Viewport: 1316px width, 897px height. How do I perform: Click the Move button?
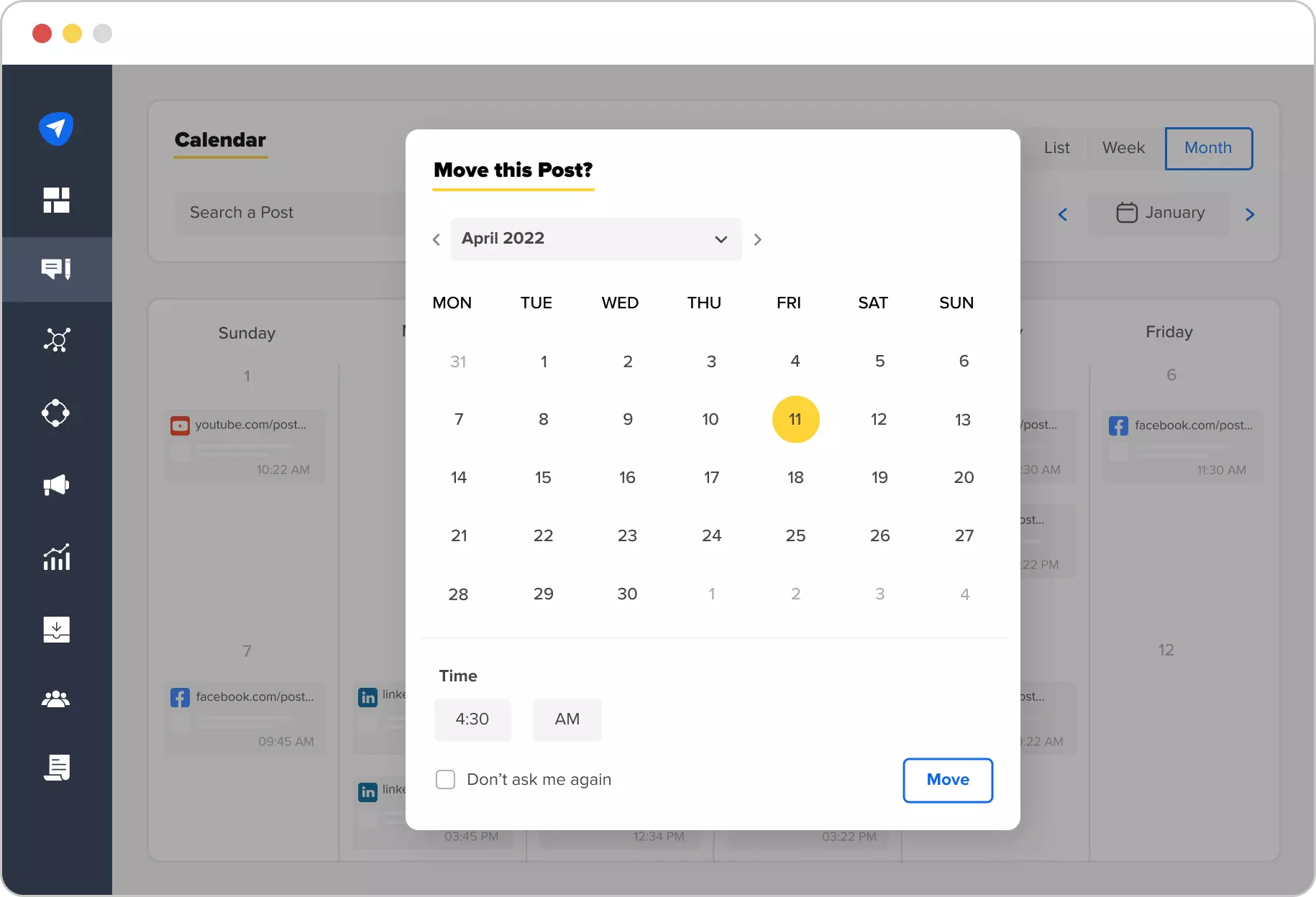(948, 780)
